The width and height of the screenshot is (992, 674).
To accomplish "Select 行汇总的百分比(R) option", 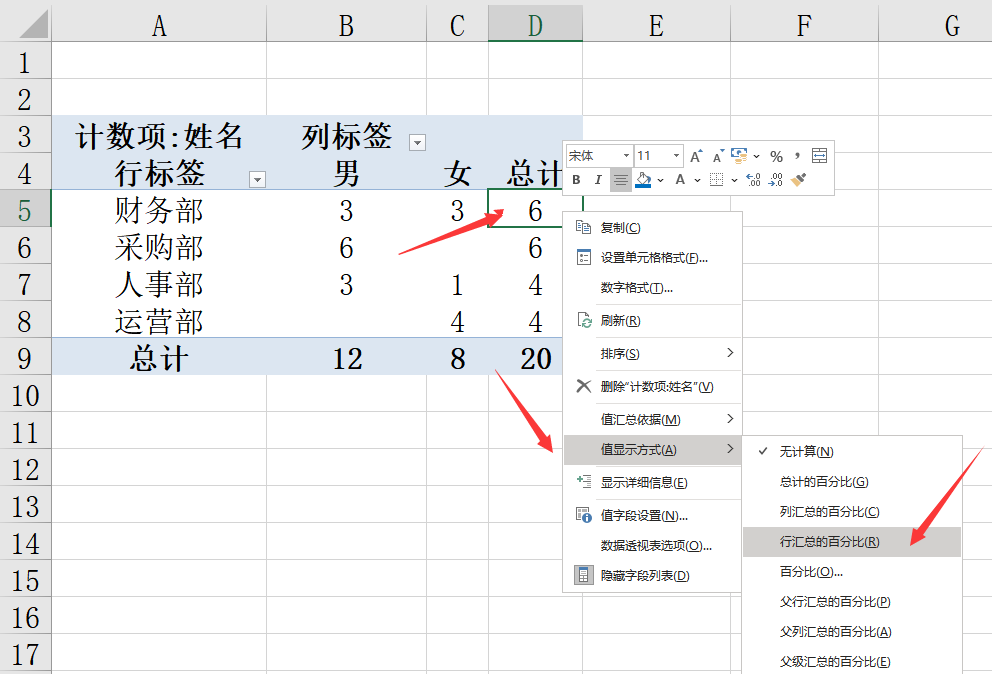I will click(x=852, y=542).
